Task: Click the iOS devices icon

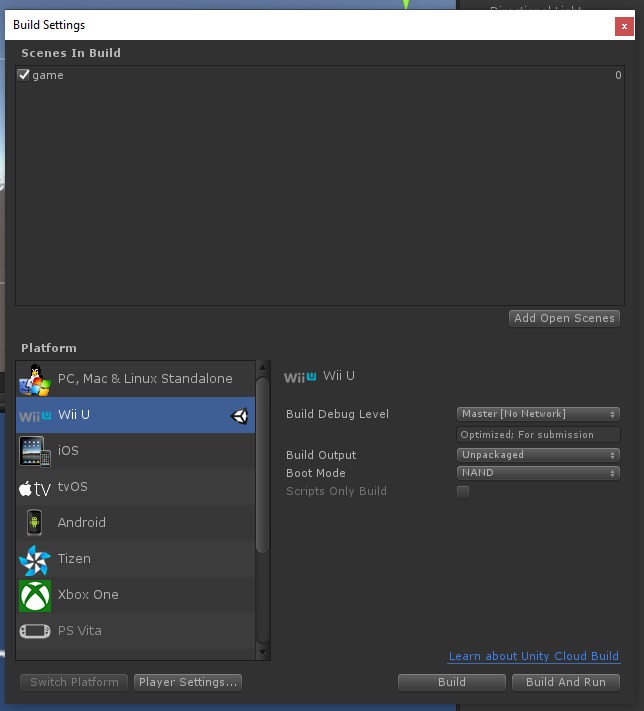Action: click(34, 451)
